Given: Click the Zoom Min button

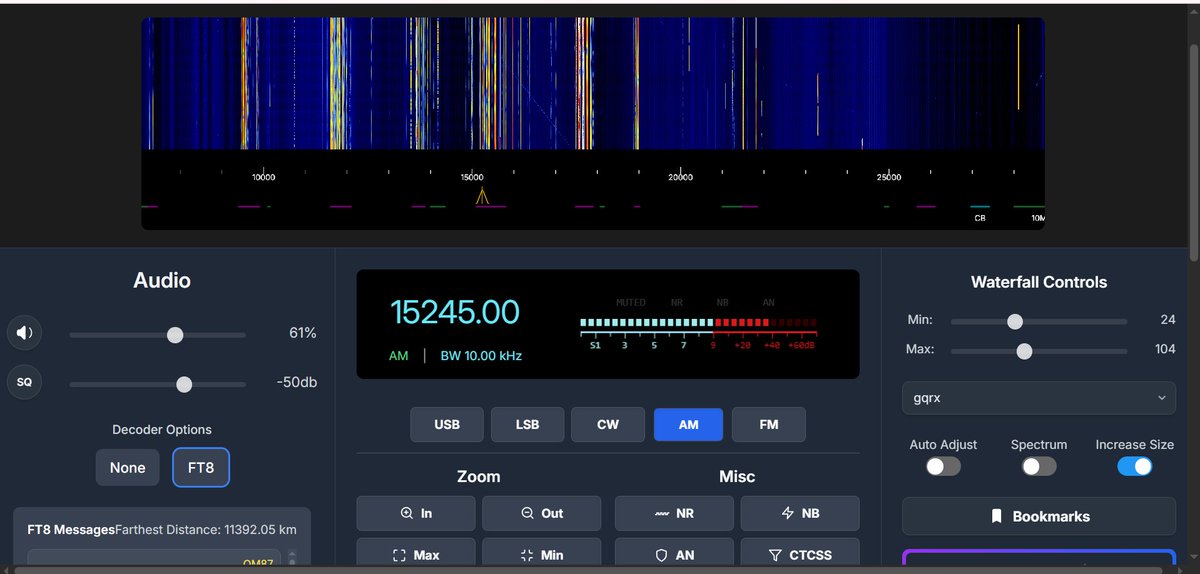Looking at the screenshot, I should (542, 554).
